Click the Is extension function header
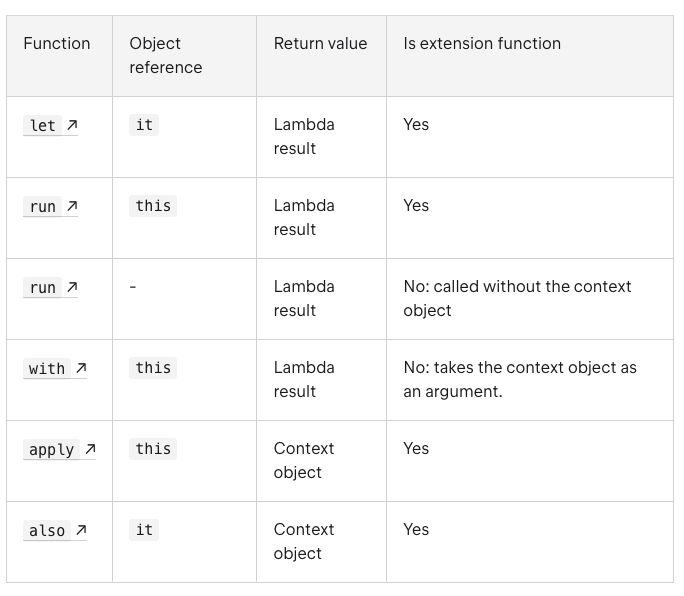 pos(482,44)
